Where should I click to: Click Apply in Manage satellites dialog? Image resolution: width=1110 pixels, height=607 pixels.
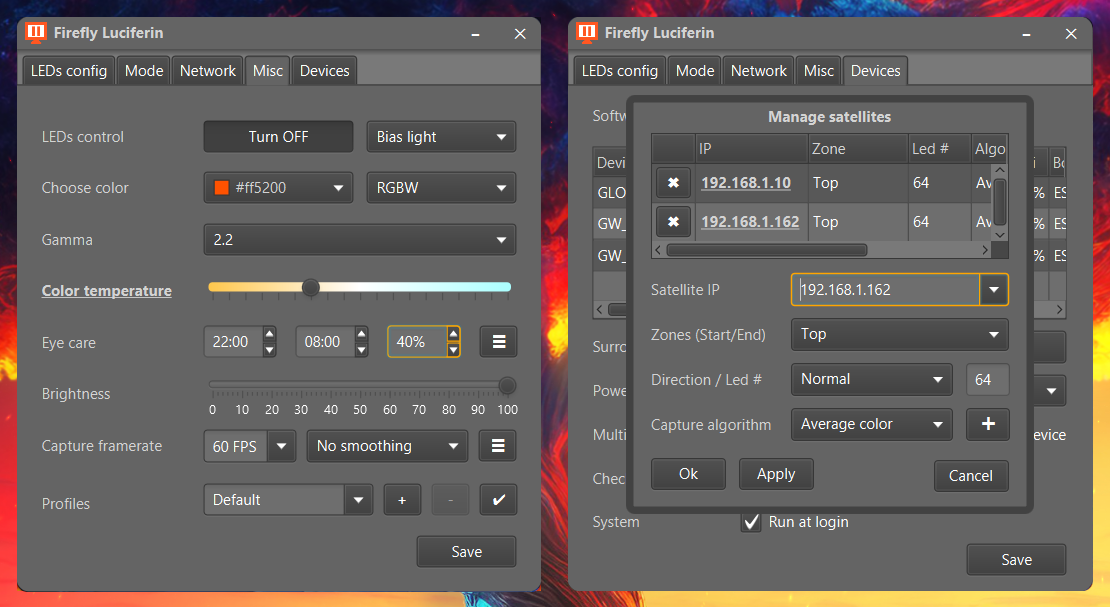(x=776, y=474)
